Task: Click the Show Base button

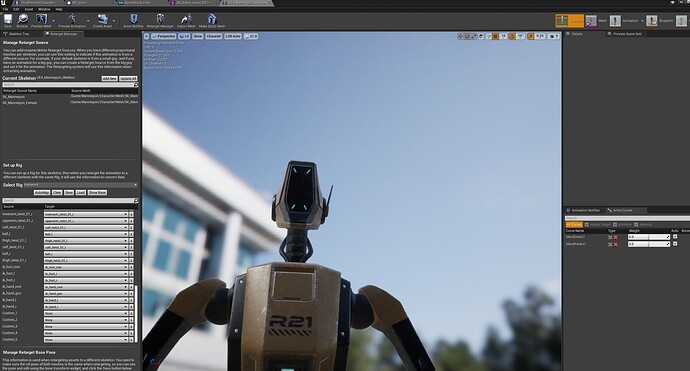Action: coord(97,193)
